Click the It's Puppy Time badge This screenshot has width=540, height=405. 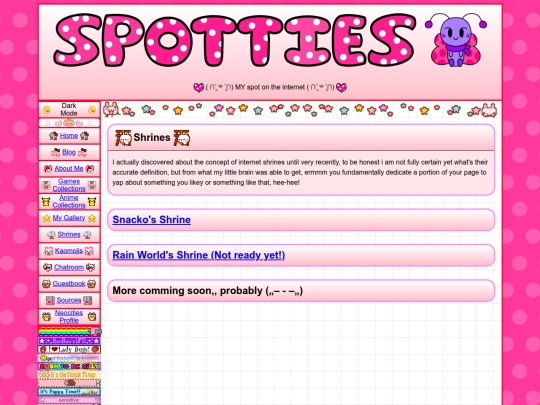(x=69, y=392)
